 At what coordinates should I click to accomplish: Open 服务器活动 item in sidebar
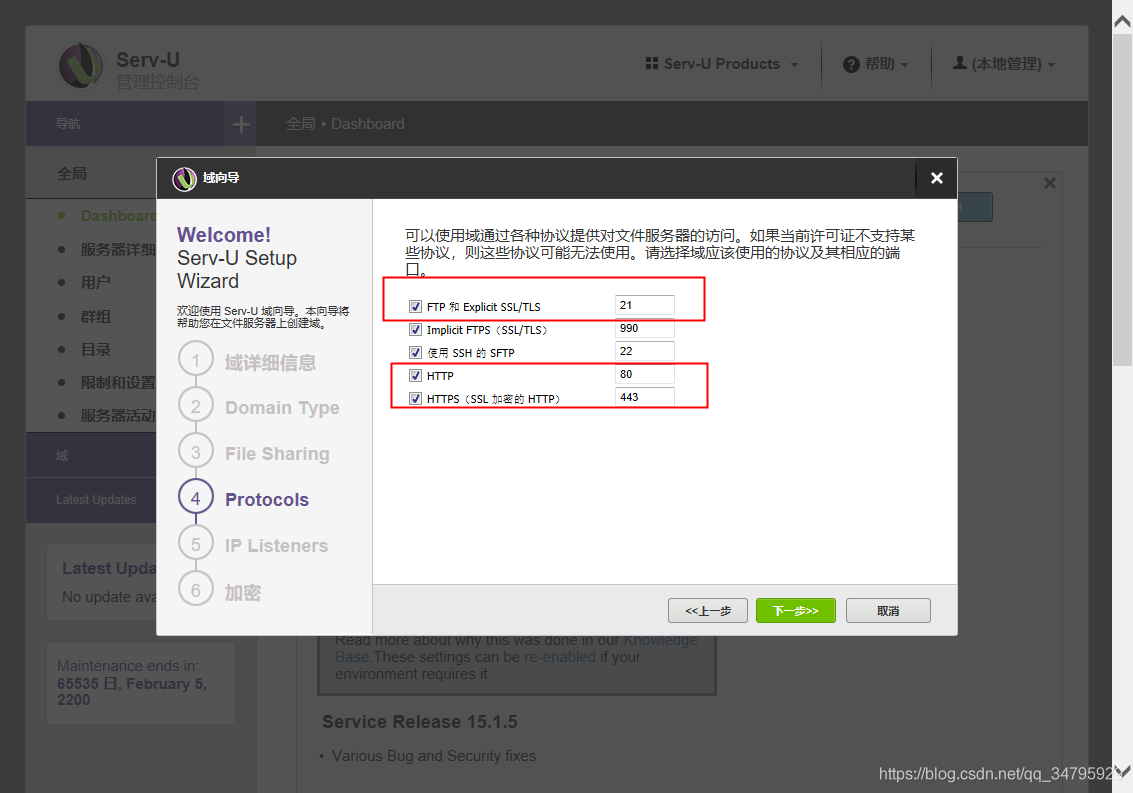(118, 416)
